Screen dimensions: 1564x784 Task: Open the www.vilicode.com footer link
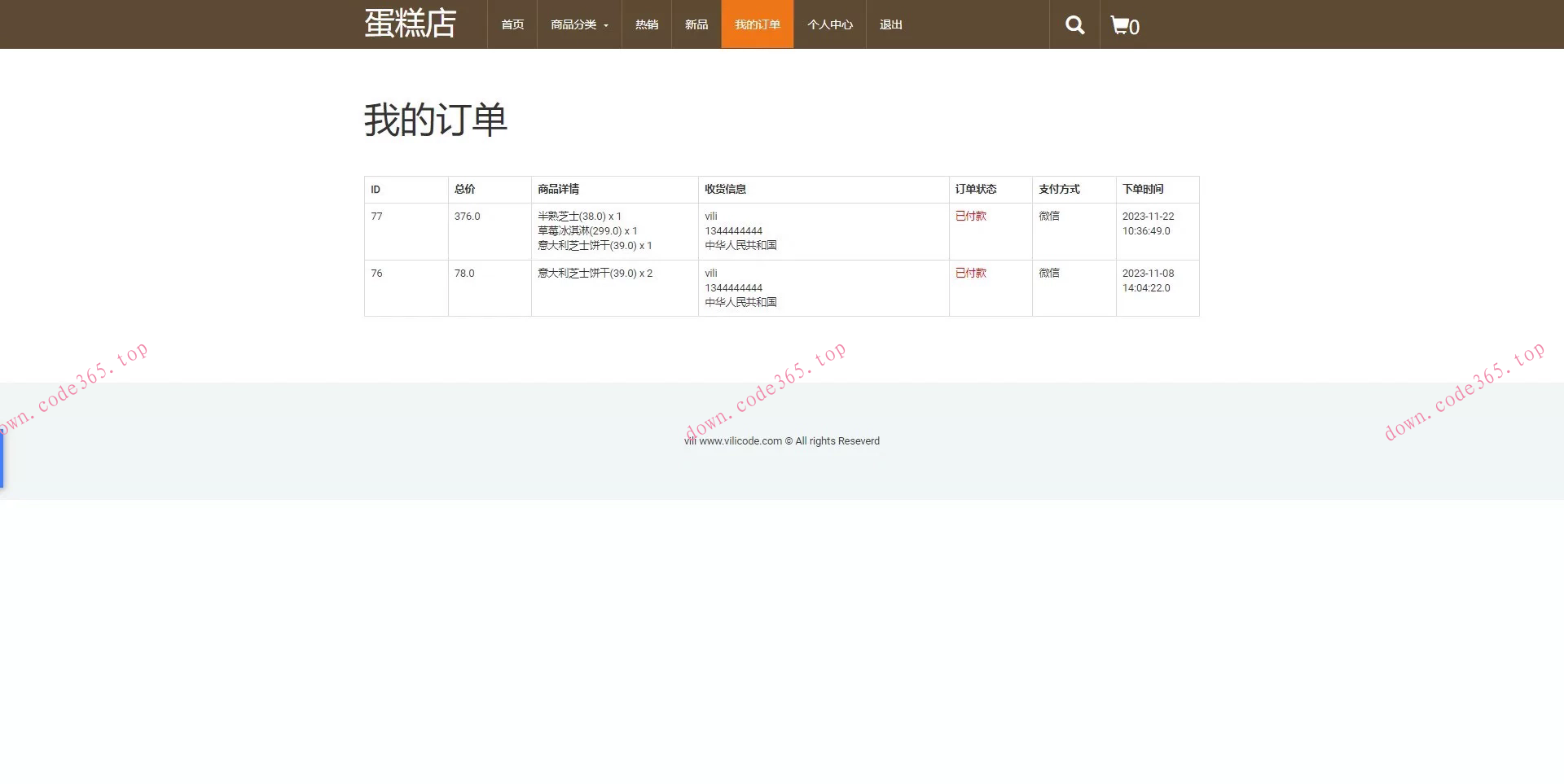[x=739, y=440]
